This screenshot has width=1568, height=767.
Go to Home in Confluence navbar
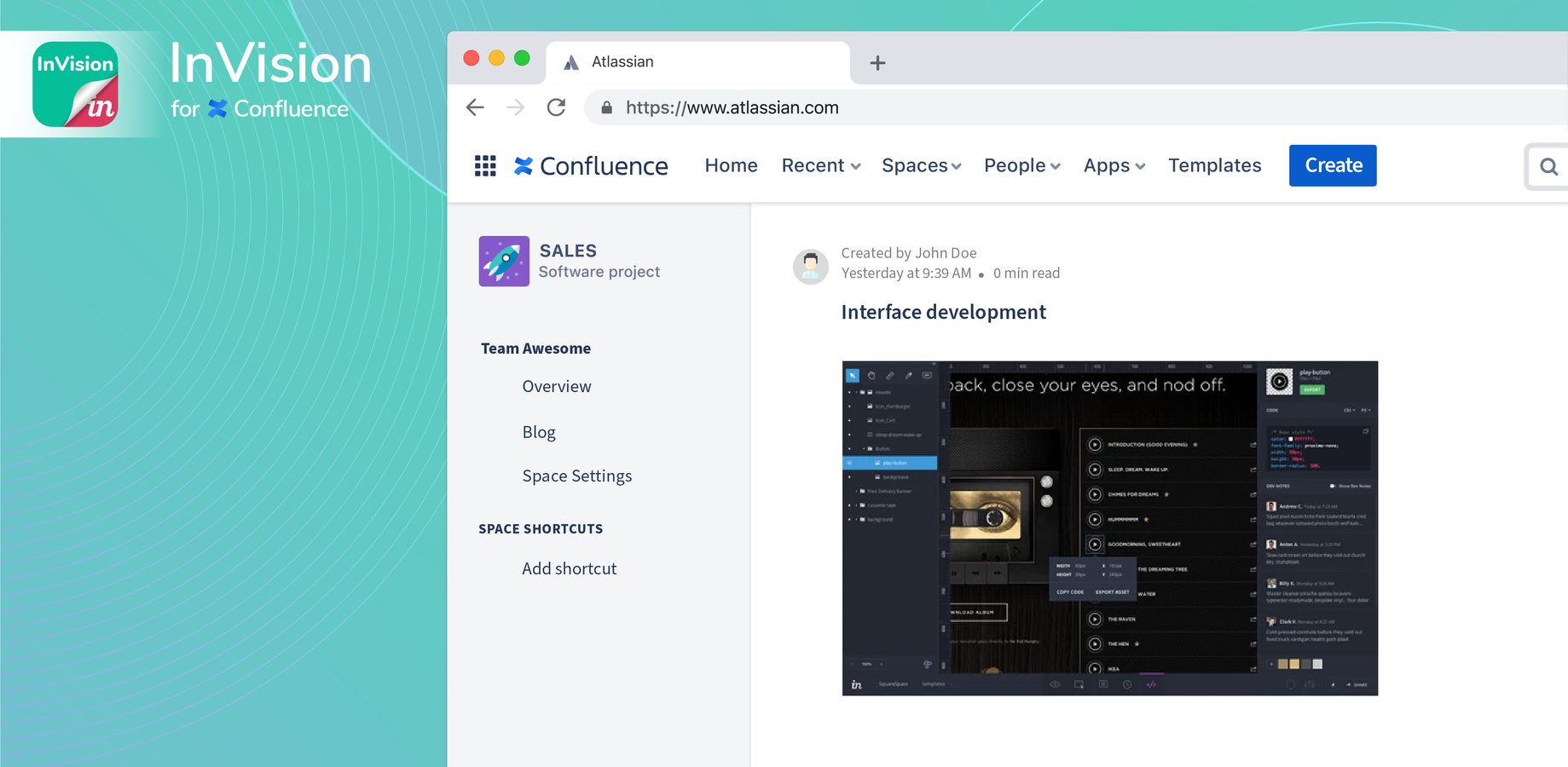pos(731,165)
